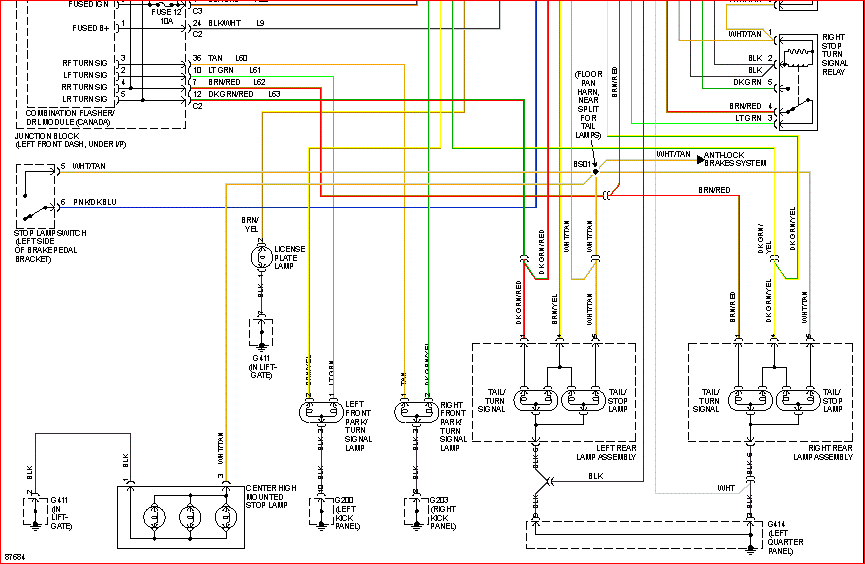Click the BS01 splice dot
This screenshot has width=865, height=564.
[x=596, y=172]
